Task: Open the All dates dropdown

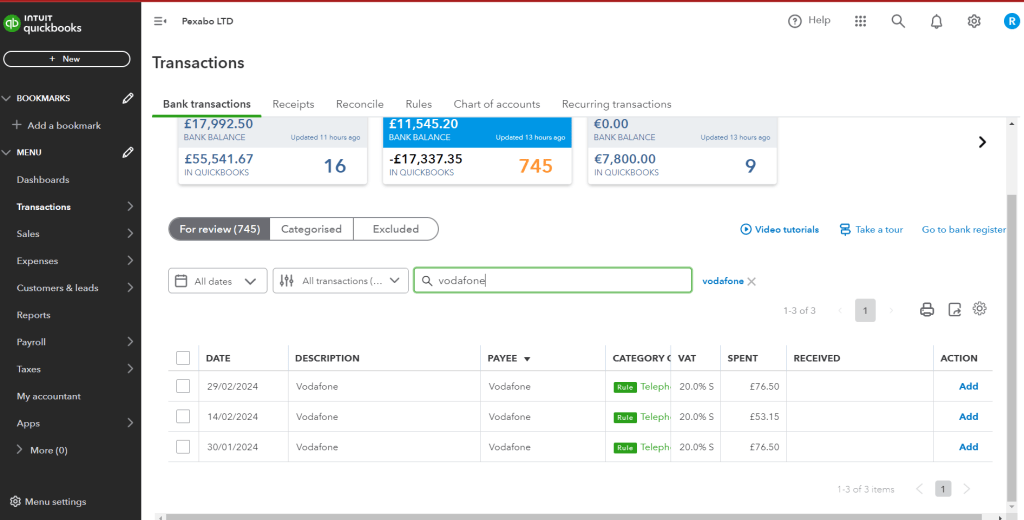Action: coord(217,281)
